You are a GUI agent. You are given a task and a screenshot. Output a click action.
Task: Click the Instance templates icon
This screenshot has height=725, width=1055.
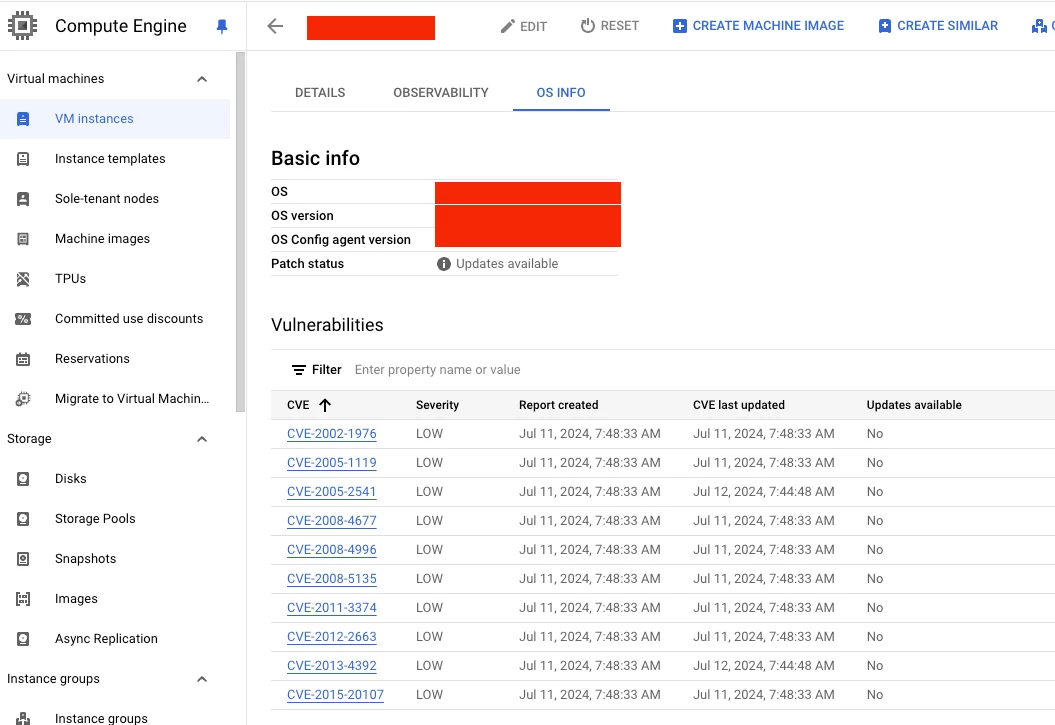coord(23,159)
